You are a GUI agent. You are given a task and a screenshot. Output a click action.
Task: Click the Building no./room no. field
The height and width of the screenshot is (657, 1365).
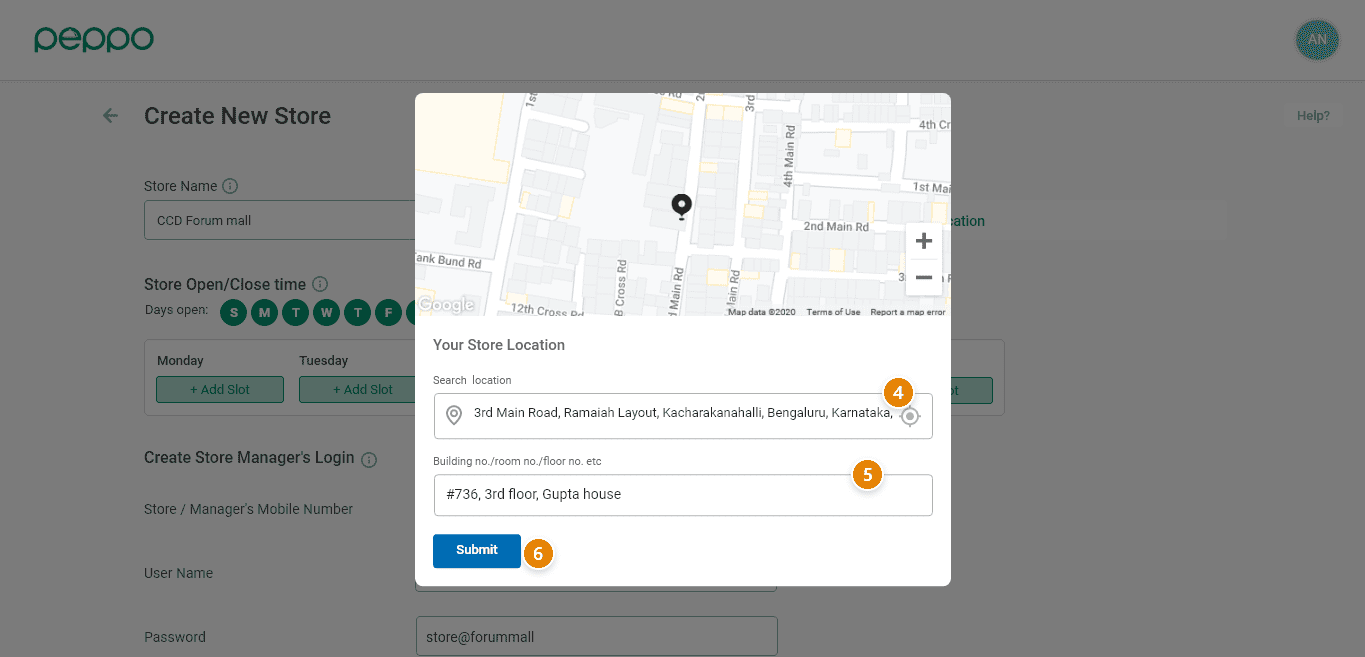click(x=682, y=495)
